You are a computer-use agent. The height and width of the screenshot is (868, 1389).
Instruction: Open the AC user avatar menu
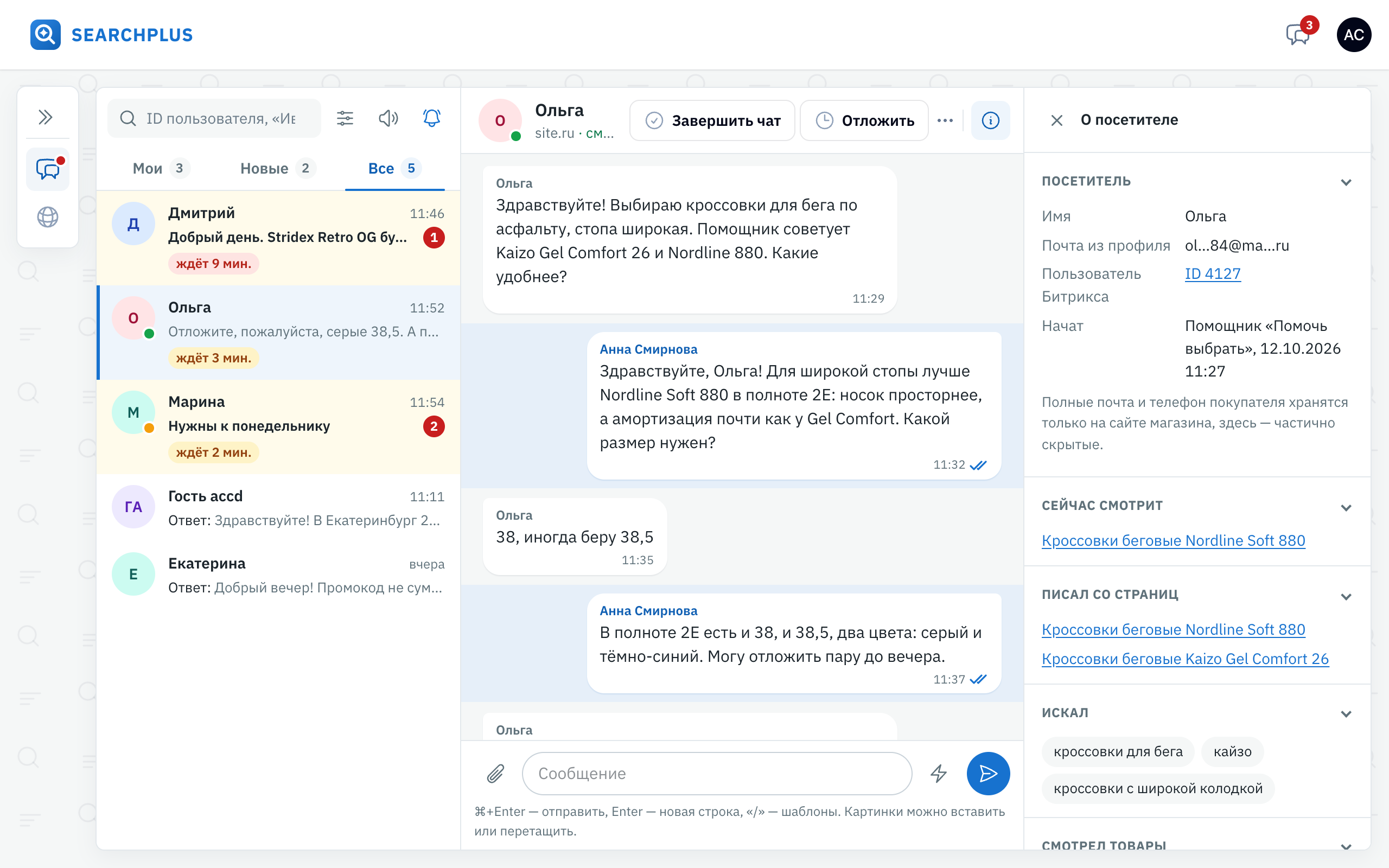[x=1353, y=34]
